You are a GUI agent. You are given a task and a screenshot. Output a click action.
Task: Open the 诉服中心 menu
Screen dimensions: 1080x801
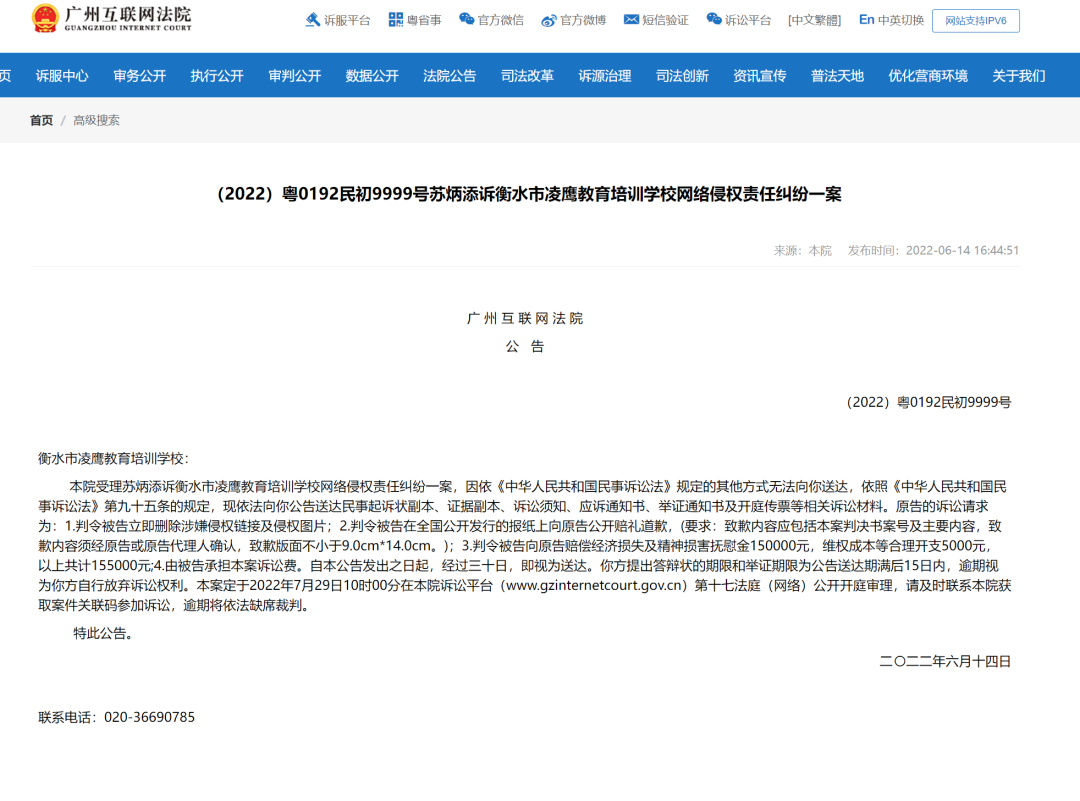point(62,76)
